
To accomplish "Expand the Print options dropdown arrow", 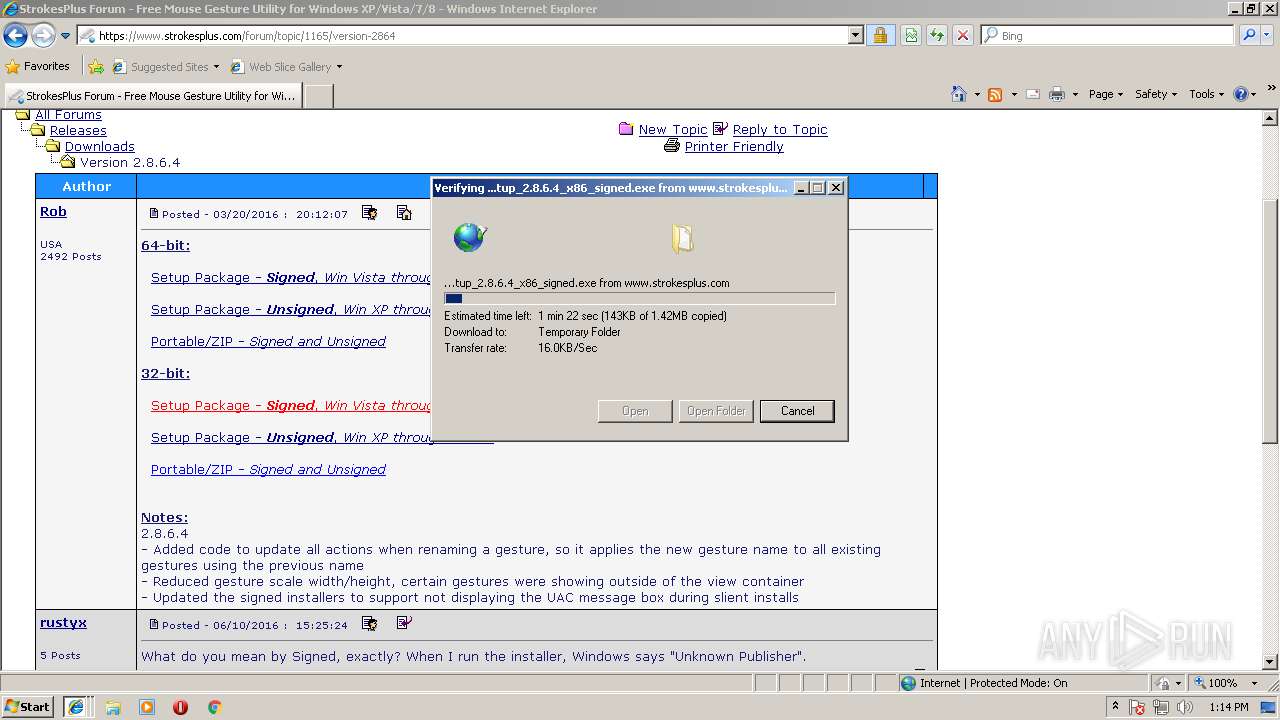I will click(x=1075, y=94).
